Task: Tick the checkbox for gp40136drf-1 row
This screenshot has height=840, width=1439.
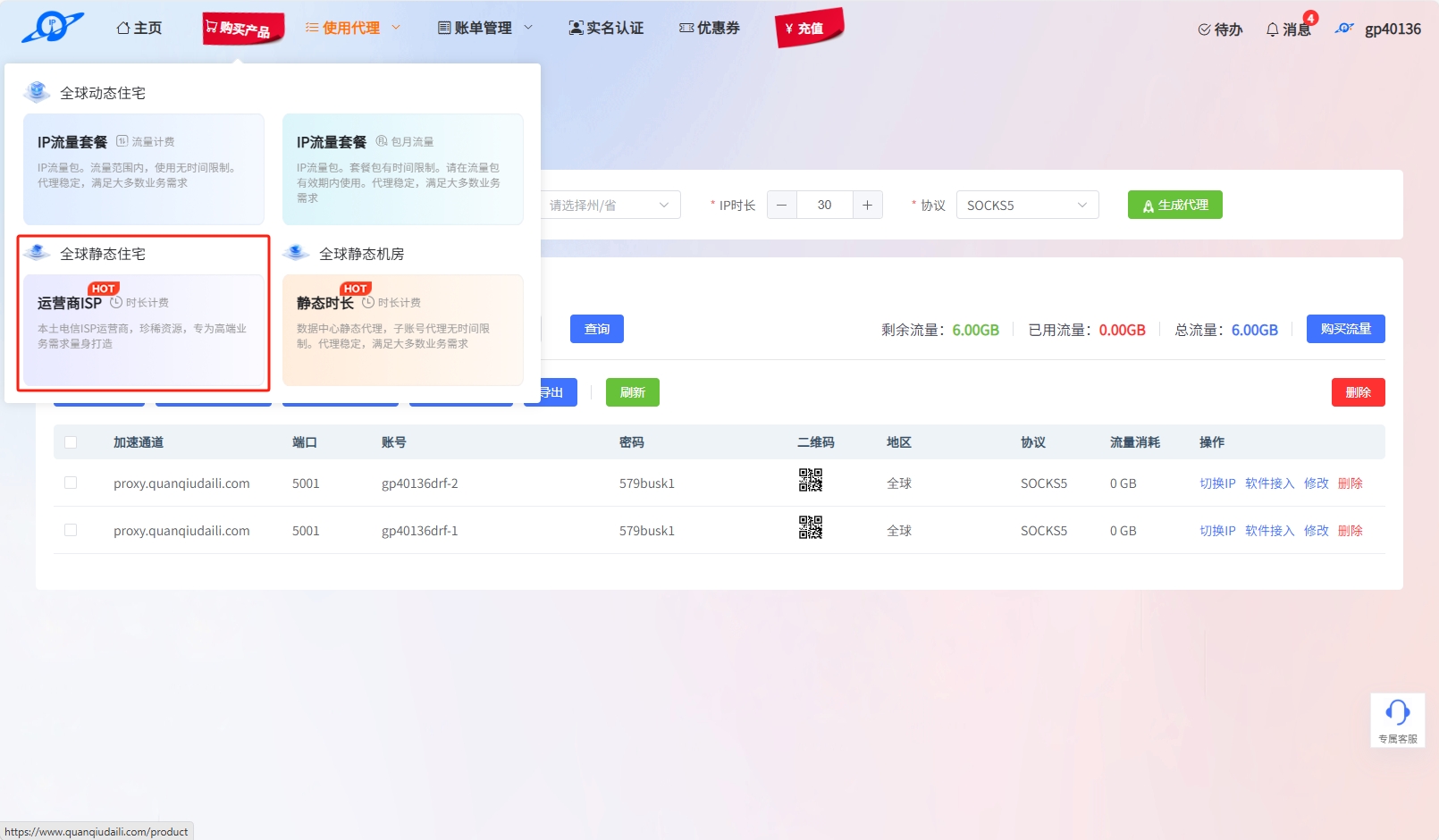Action: [x=71, y=530]
